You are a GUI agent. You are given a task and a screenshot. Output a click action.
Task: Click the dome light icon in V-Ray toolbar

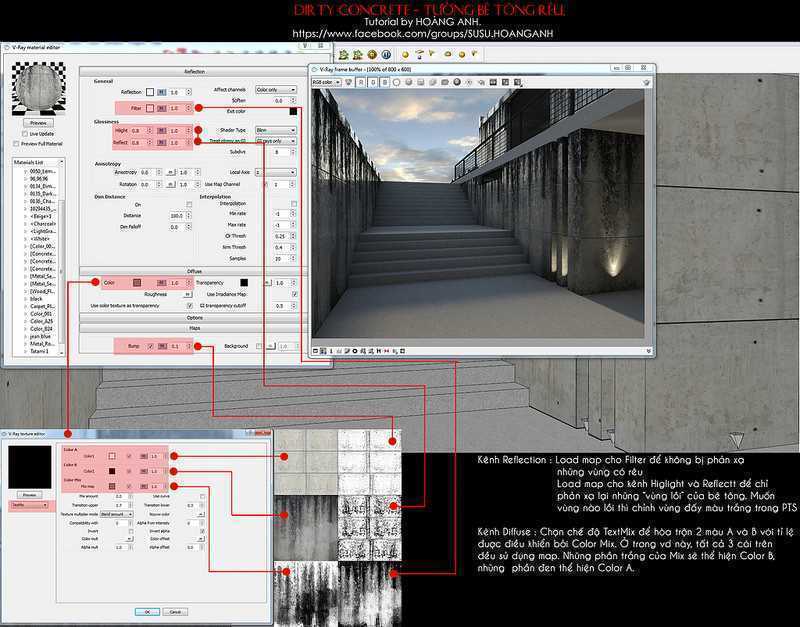(x=447, y=54)
